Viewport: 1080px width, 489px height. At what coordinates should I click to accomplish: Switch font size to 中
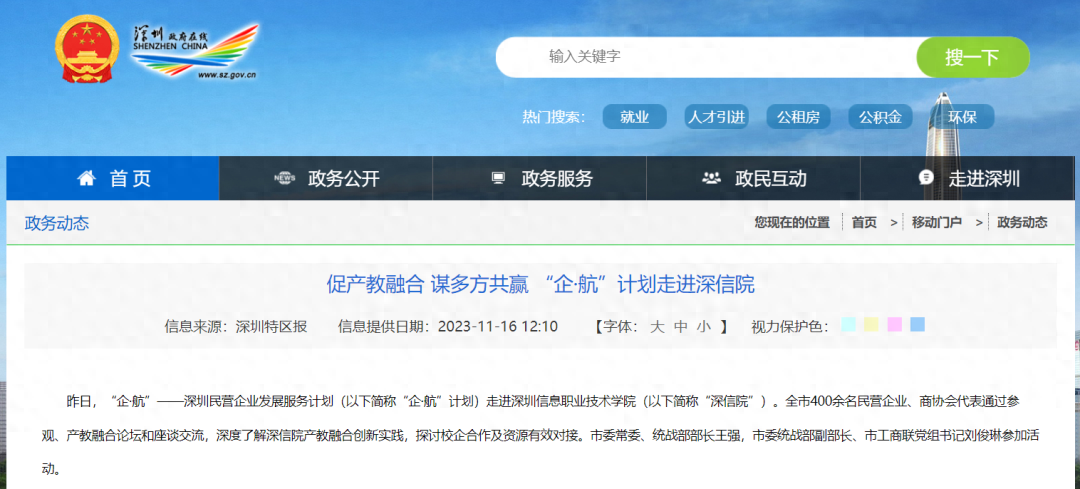681,326
